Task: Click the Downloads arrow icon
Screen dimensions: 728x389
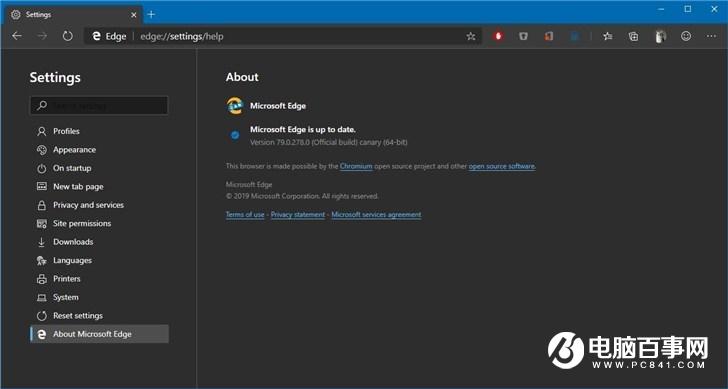Action: click(42, 242)
